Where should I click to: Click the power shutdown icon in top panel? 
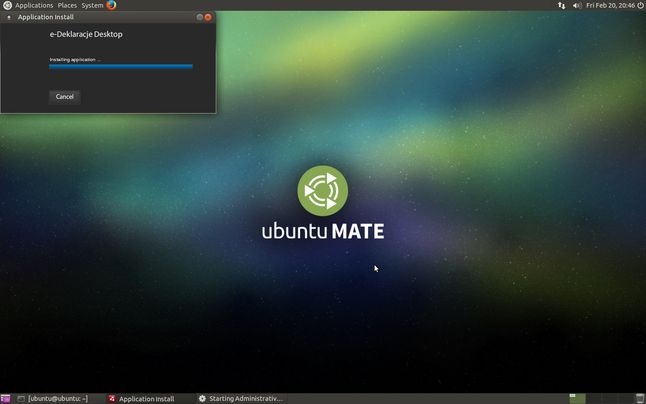point(641,5)
